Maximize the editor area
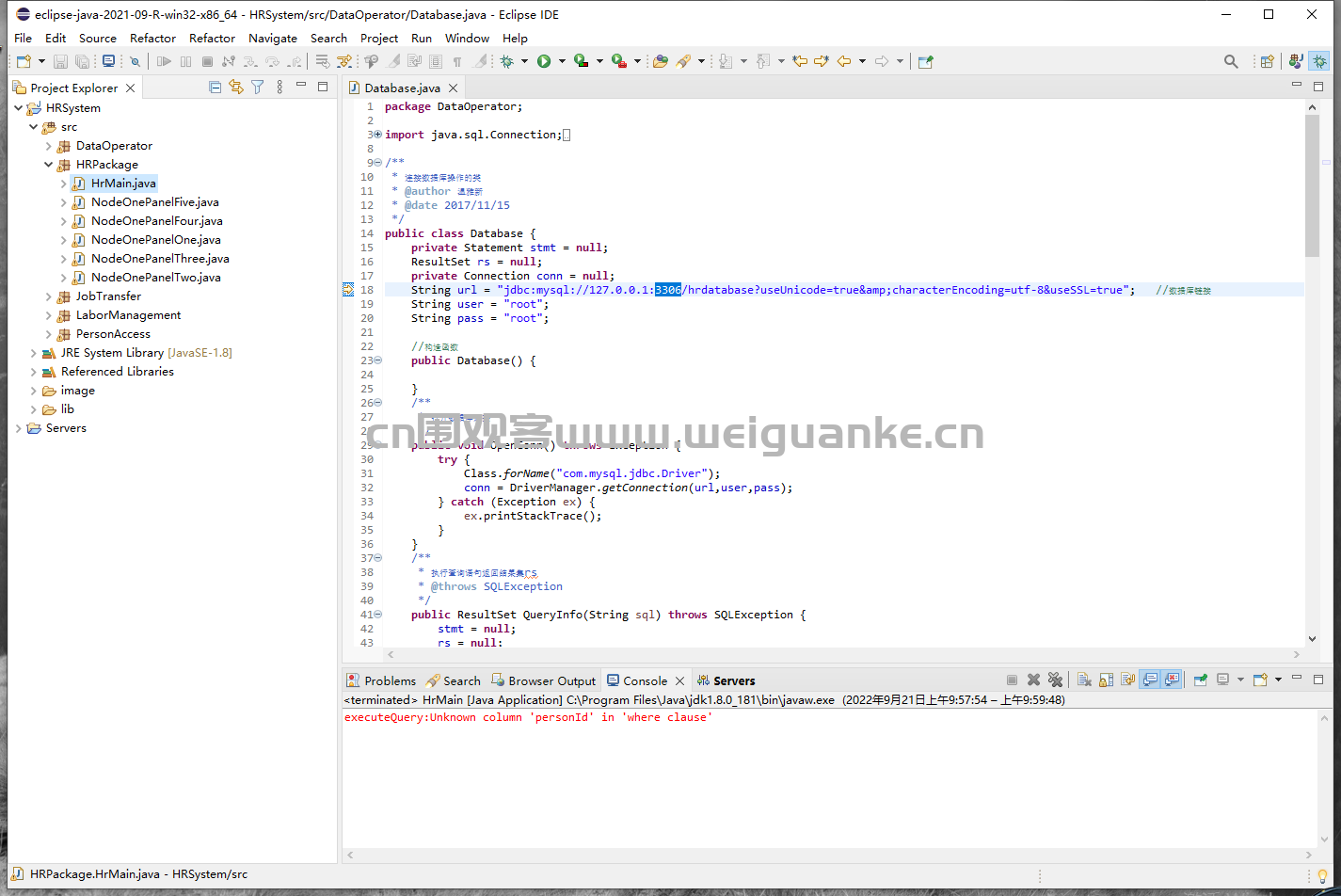This screenshot has width=1341, height=896. point(1318,86)
